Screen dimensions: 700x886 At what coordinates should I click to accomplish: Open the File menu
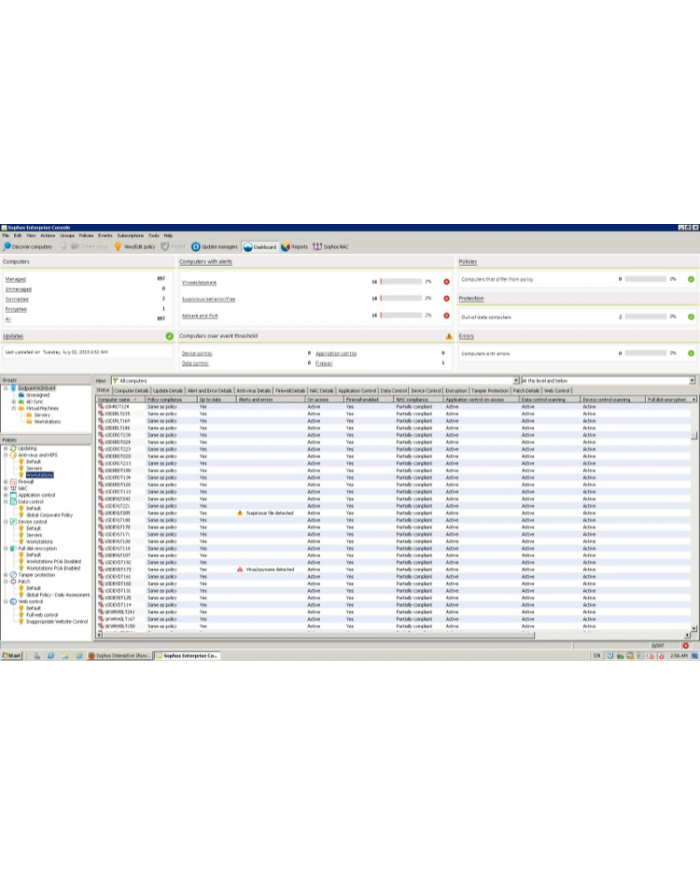click(x=6, y=236)
